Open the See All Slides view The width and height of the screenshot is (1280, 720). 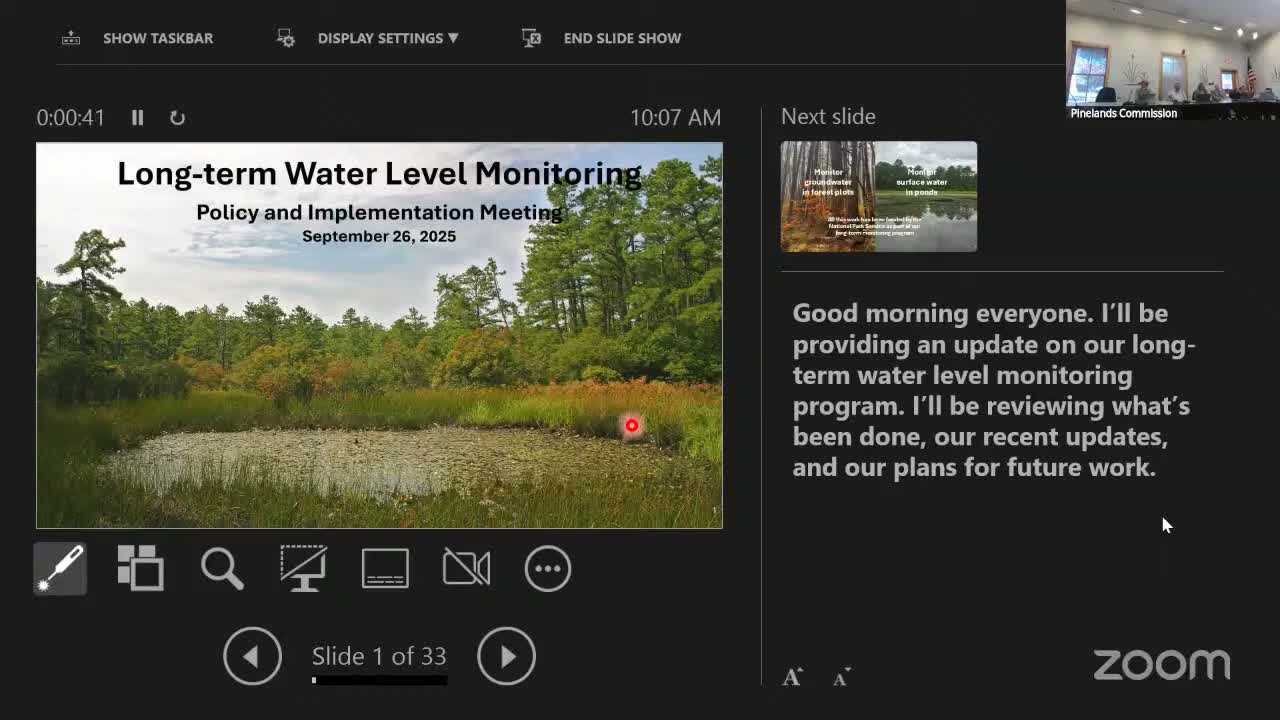(x=140, y=568)
